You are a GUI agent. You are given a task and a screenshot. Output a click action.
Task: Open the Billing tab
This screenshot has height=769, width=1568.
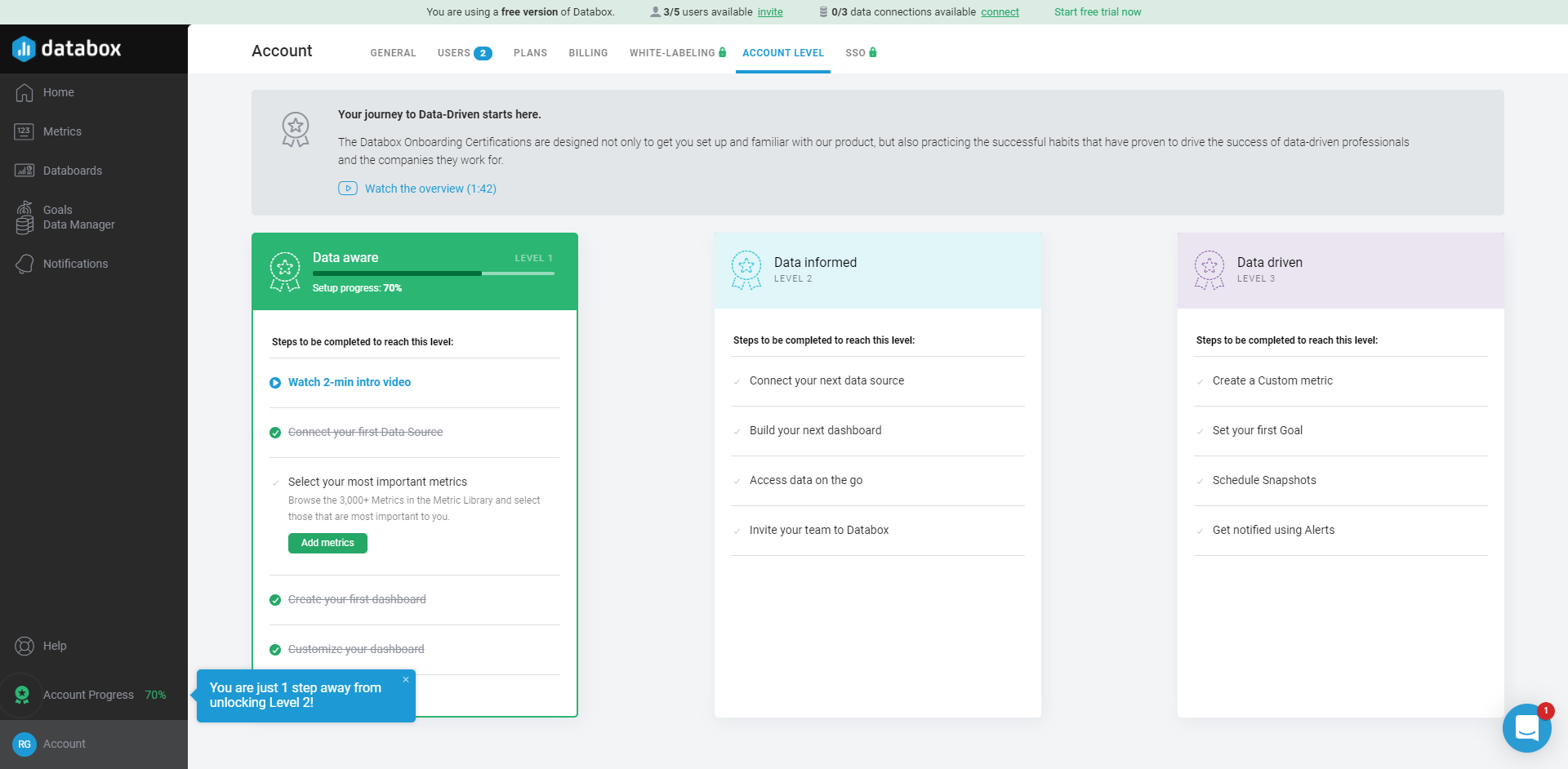point(588,53)
